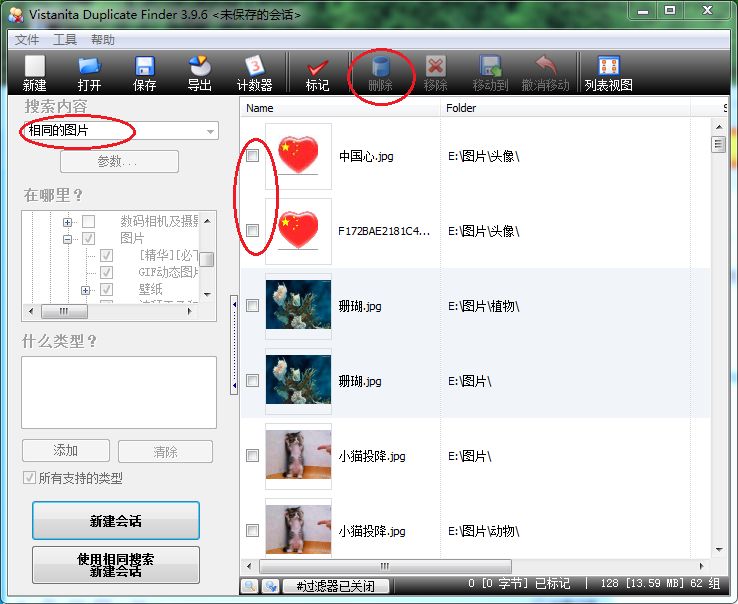Screen dimensions: 738x604
Task: Toggle the GIF动态图片 folder checkbox
Action: 106,273
